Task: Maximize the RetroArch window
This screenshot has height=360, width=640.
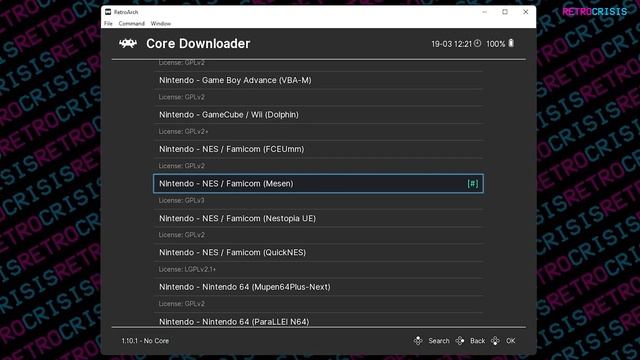Action: pos(505,12)
